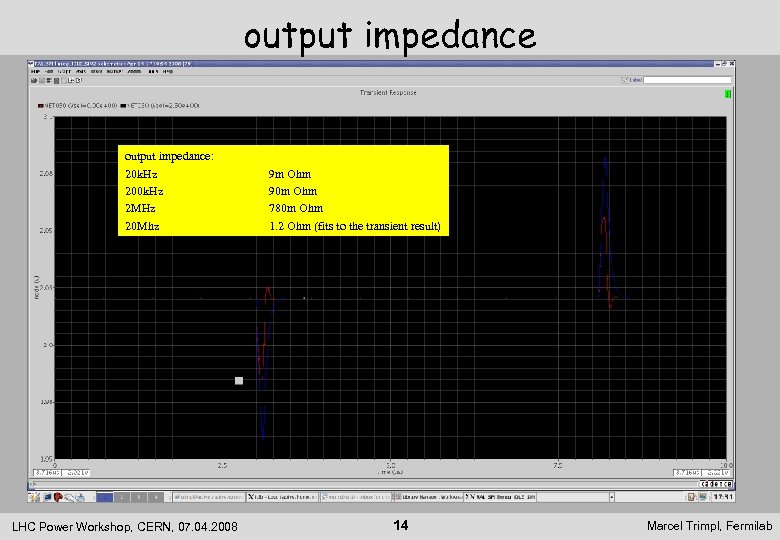This screenshot has width=780, height=540.
Task: Activate the Library Manager taskbar button
Action: pyautogui.click(x=428, y=497)
